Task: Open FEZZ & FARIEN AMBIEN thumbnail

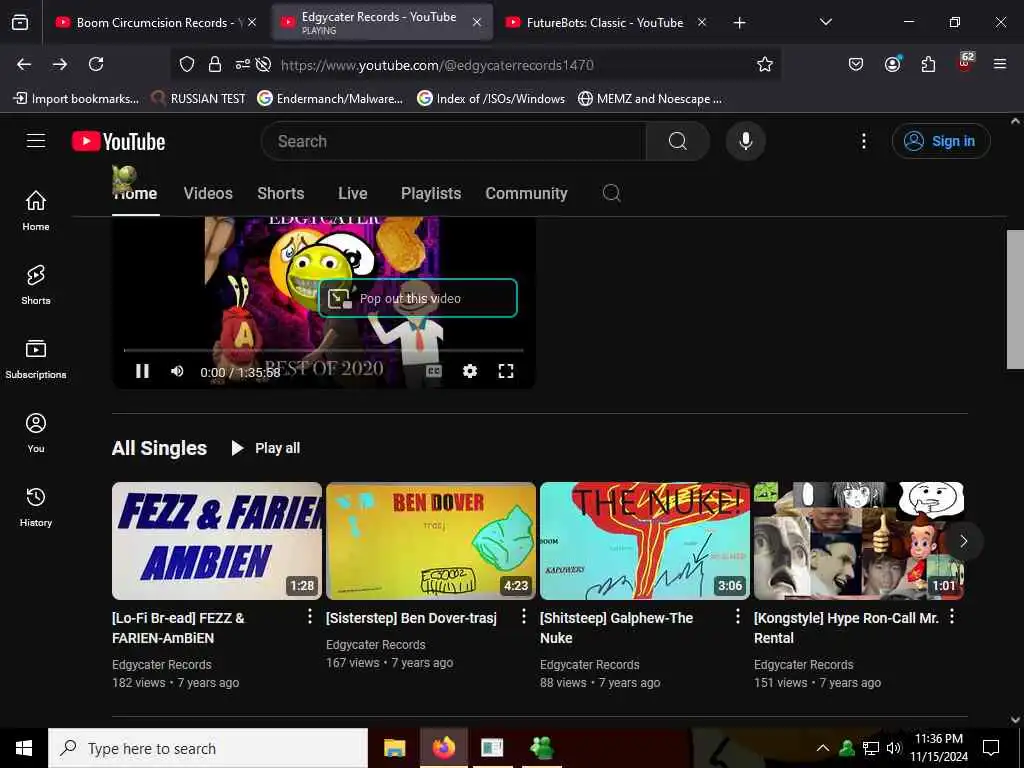Action: click(217, 541)
